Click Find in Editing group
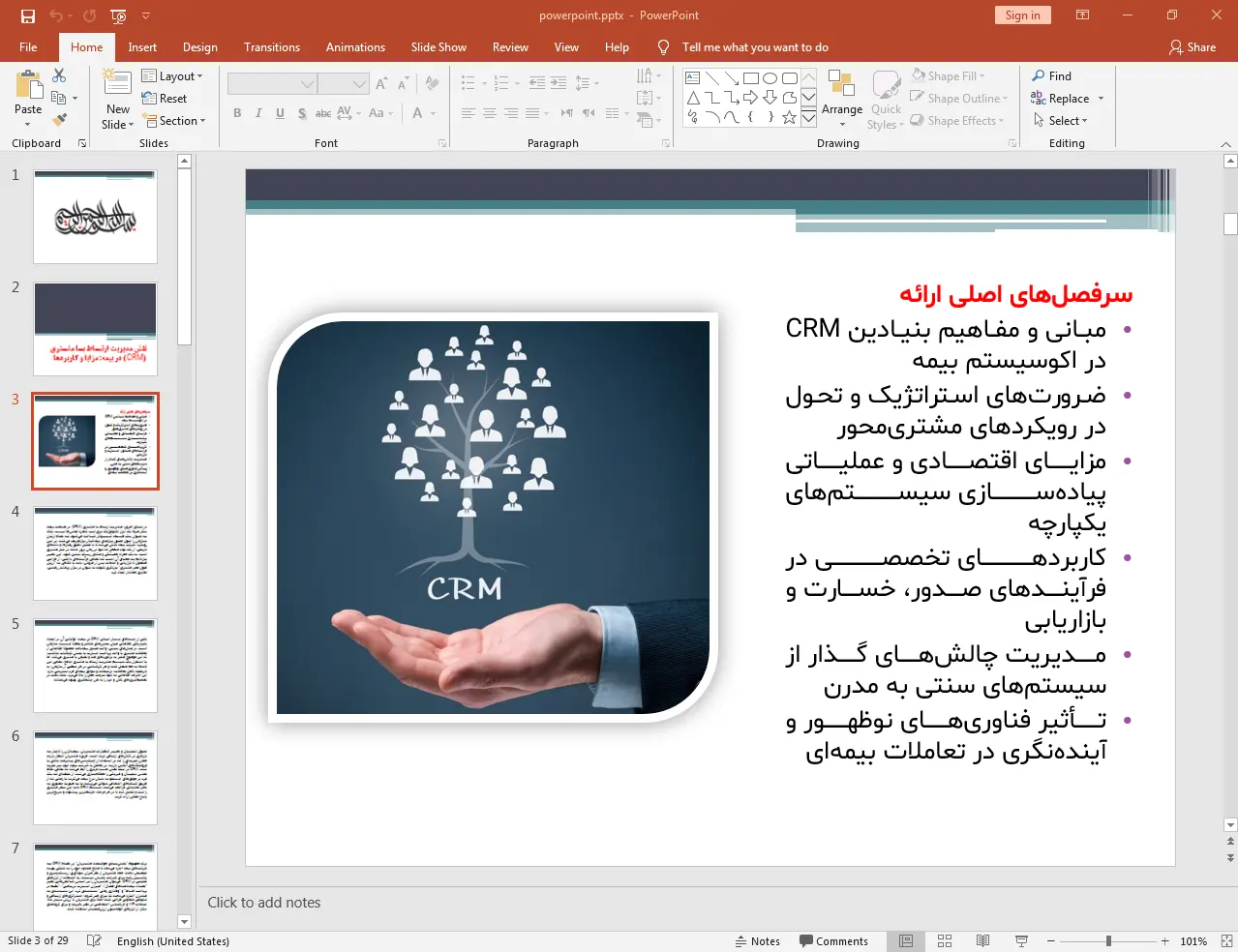The image size is (1238, 952). pos(1051,75)
